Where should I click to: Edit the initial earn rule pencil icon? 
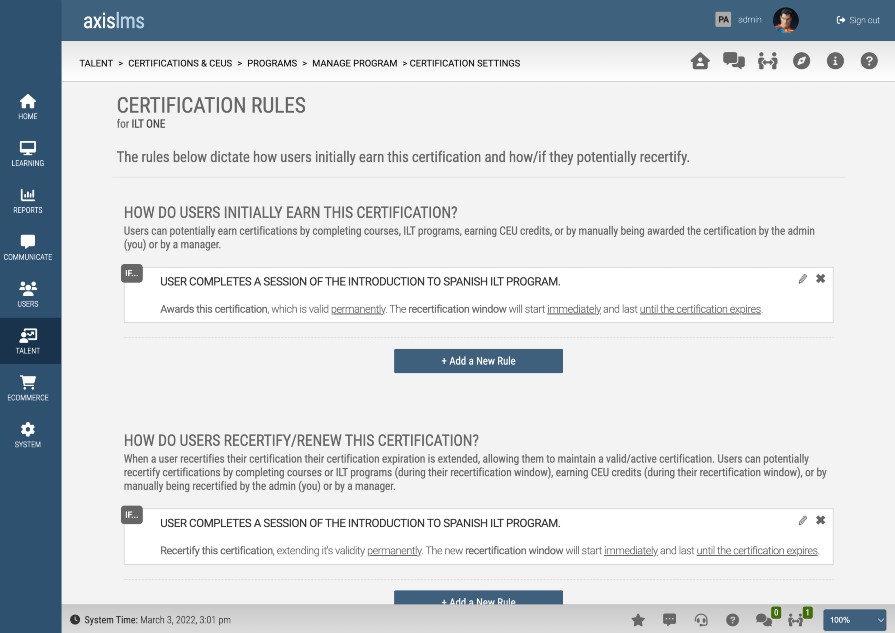coord(802,279)
